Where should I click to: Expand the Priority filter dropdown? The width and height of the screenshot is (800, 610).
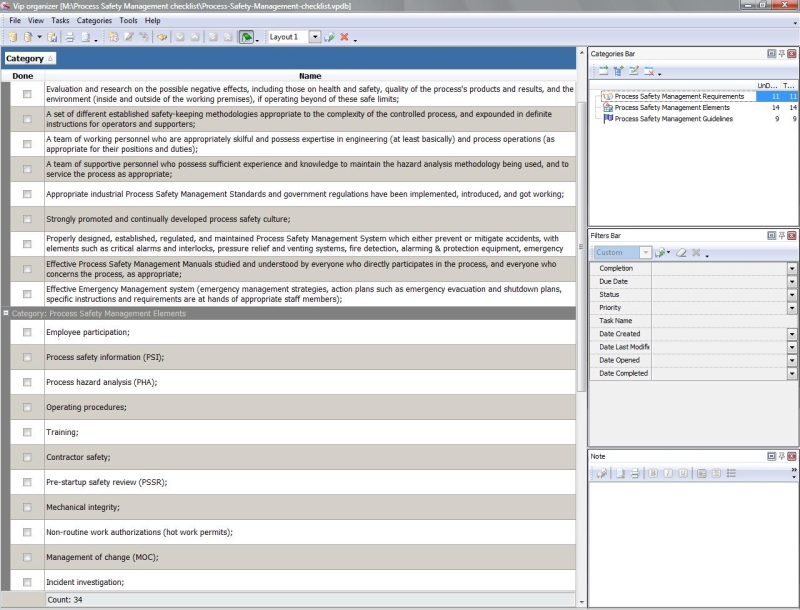[792, 308]
